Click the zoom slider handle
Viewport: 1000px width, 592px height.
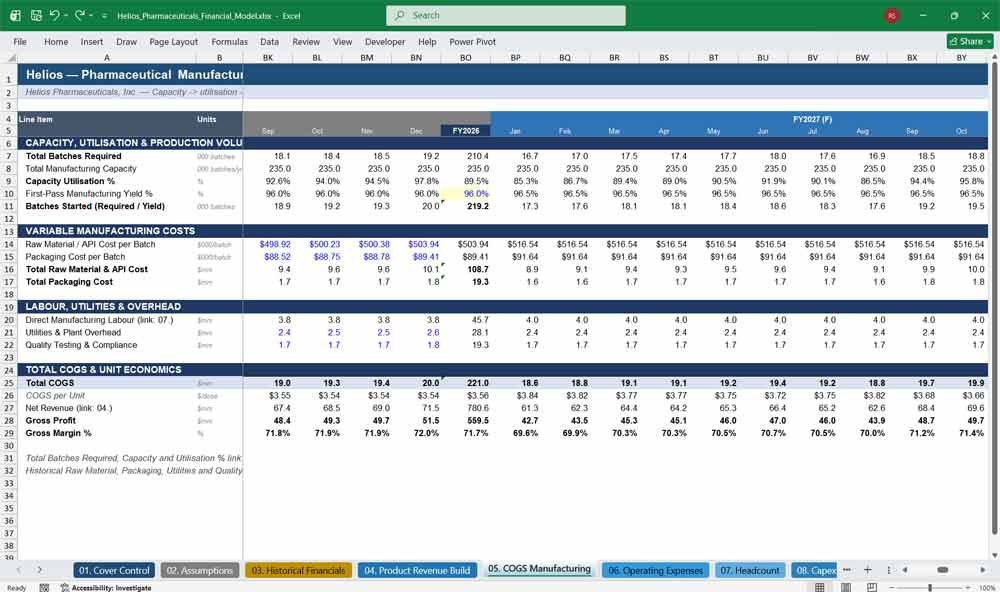[930, 588]
